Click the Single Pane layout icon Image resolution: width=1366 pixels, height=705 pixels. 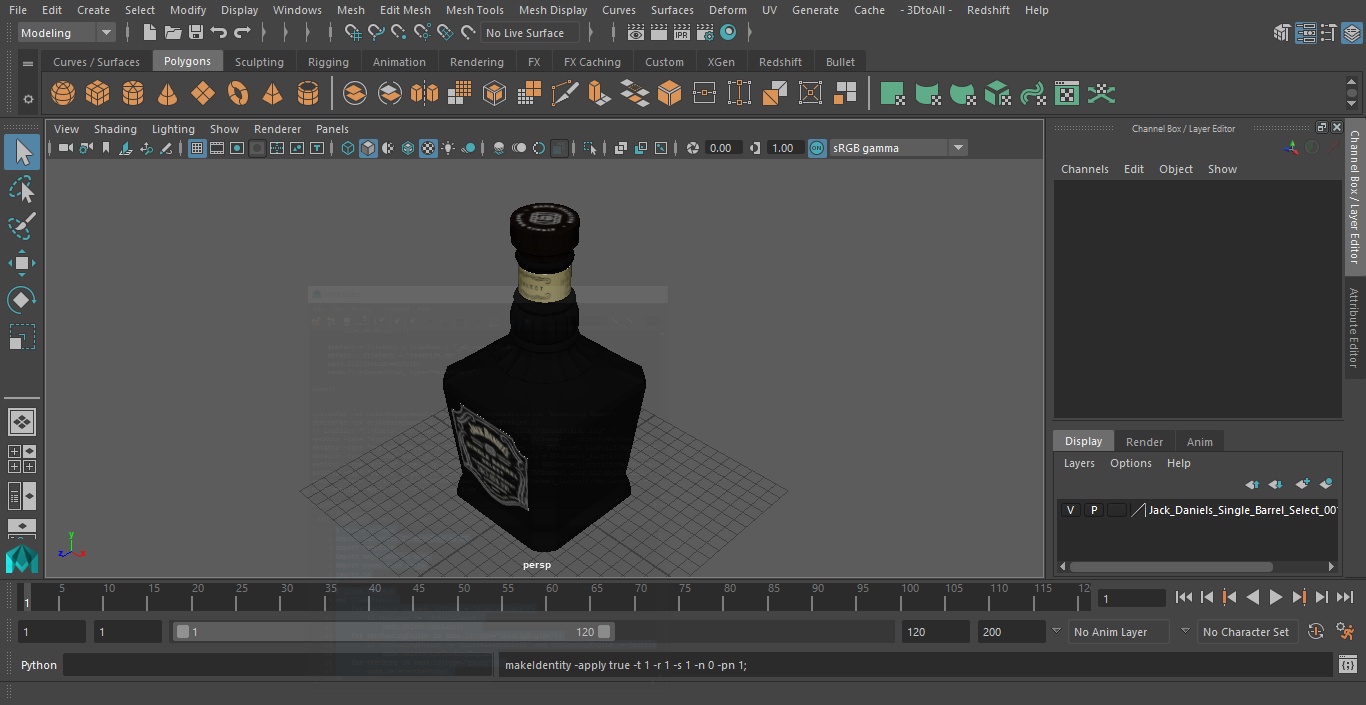point(22,422)
